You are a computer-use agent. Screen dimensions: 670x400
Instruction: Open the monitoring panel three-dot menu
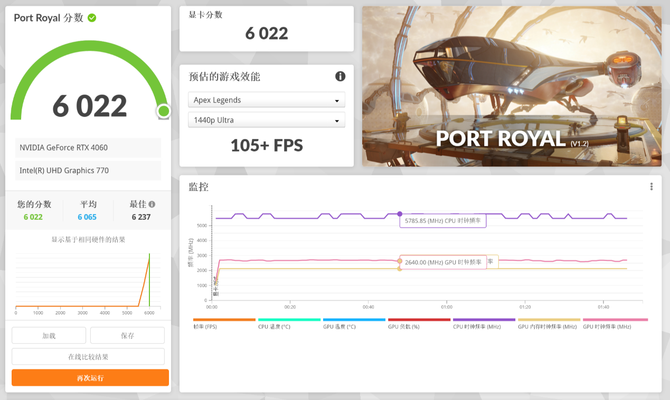pyautogui.click(x=651, y=187)
